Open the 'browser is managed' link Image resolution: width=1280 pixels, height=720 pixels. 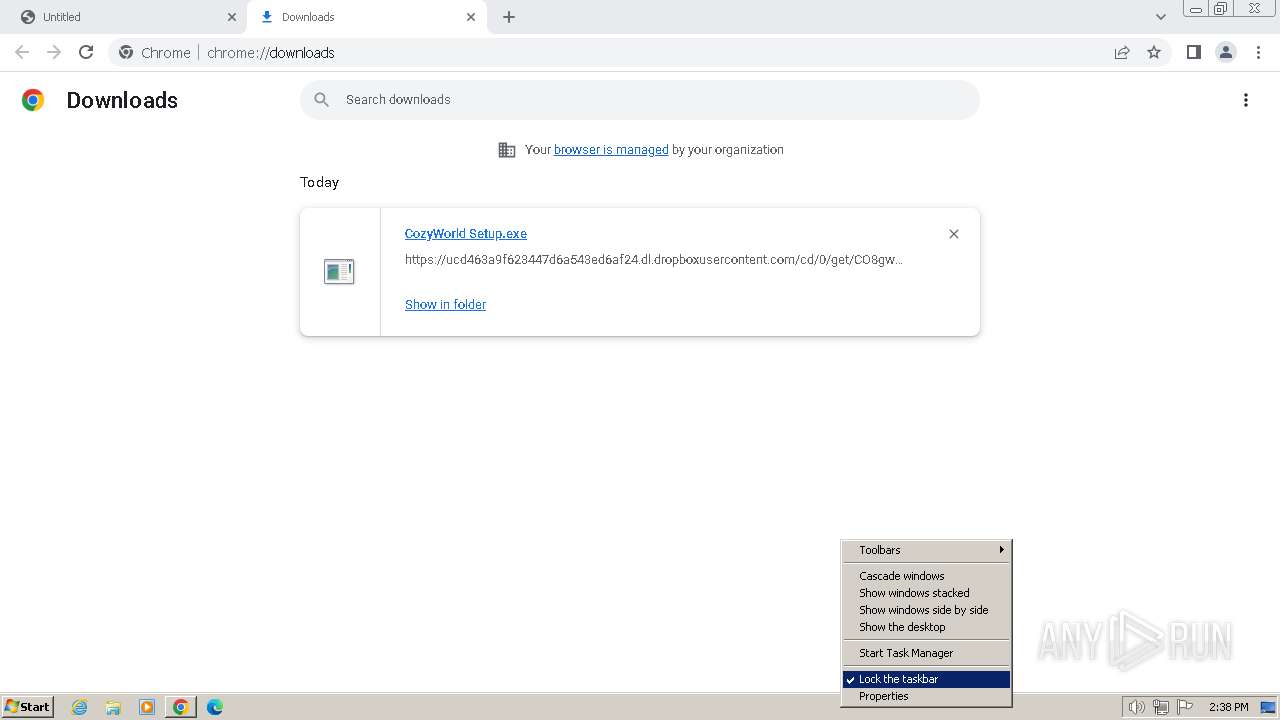pos(611,150)
